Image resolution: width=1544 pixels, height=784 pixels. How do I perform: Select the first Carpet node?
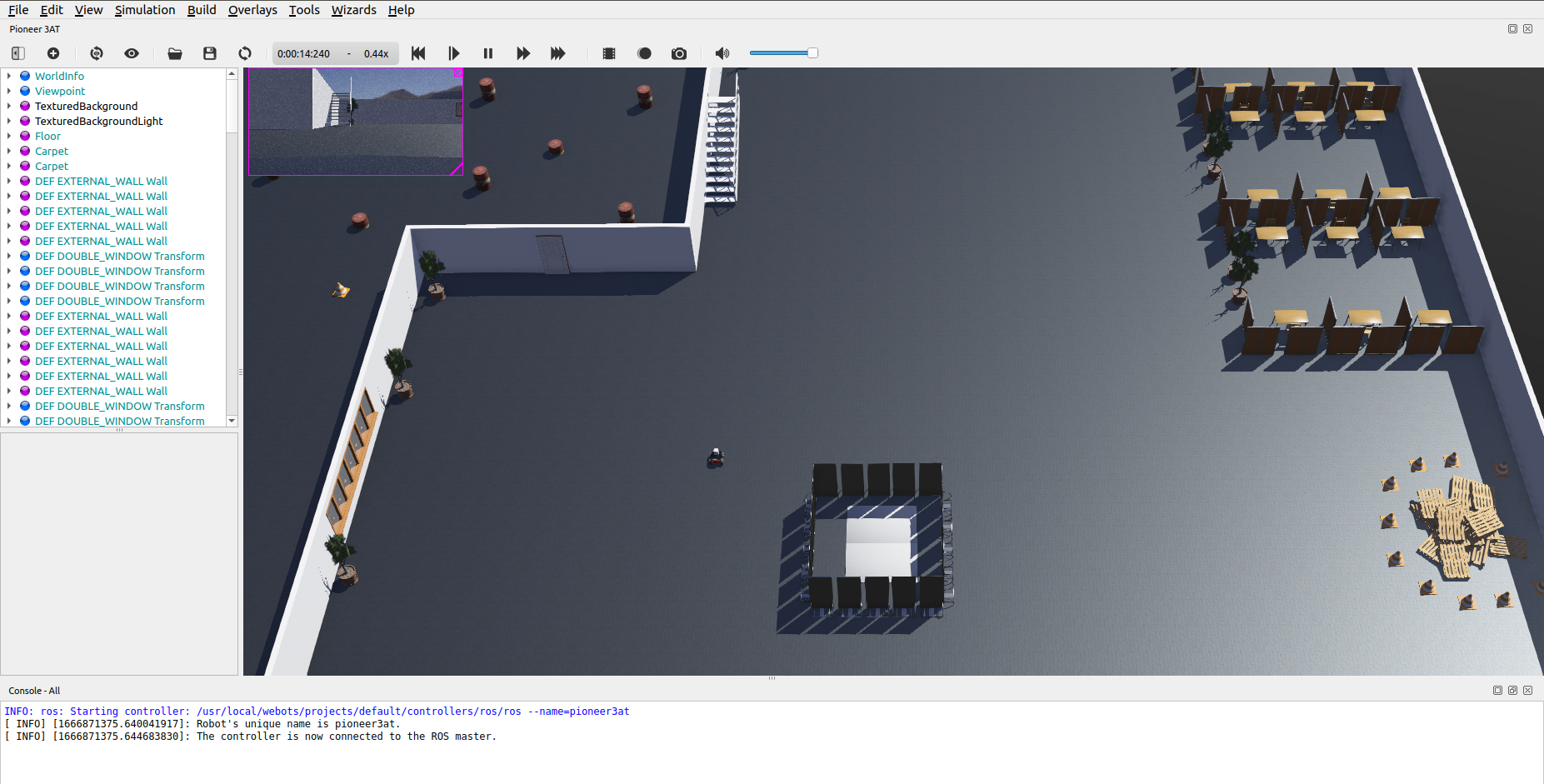click(52, 151)
